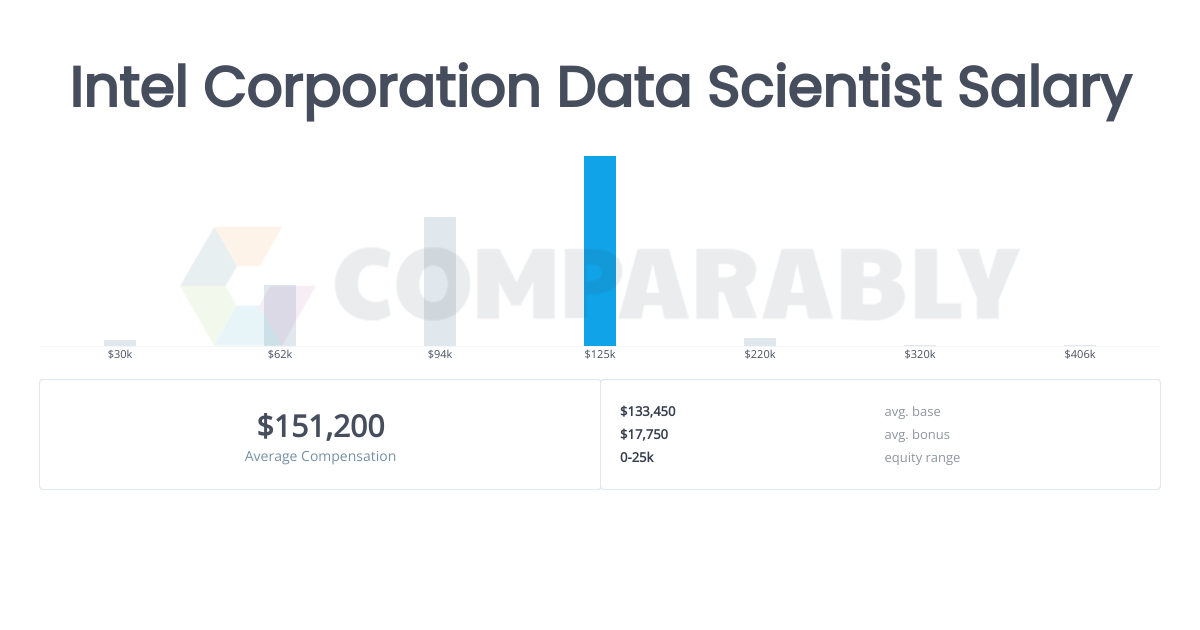Click the equity range label
The width and height of the screenshot is (1200, 630).
tap(922, 457)
